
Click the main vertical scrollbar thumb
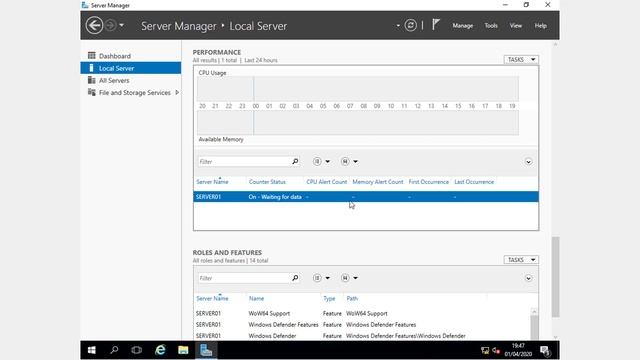click(556, 277)
